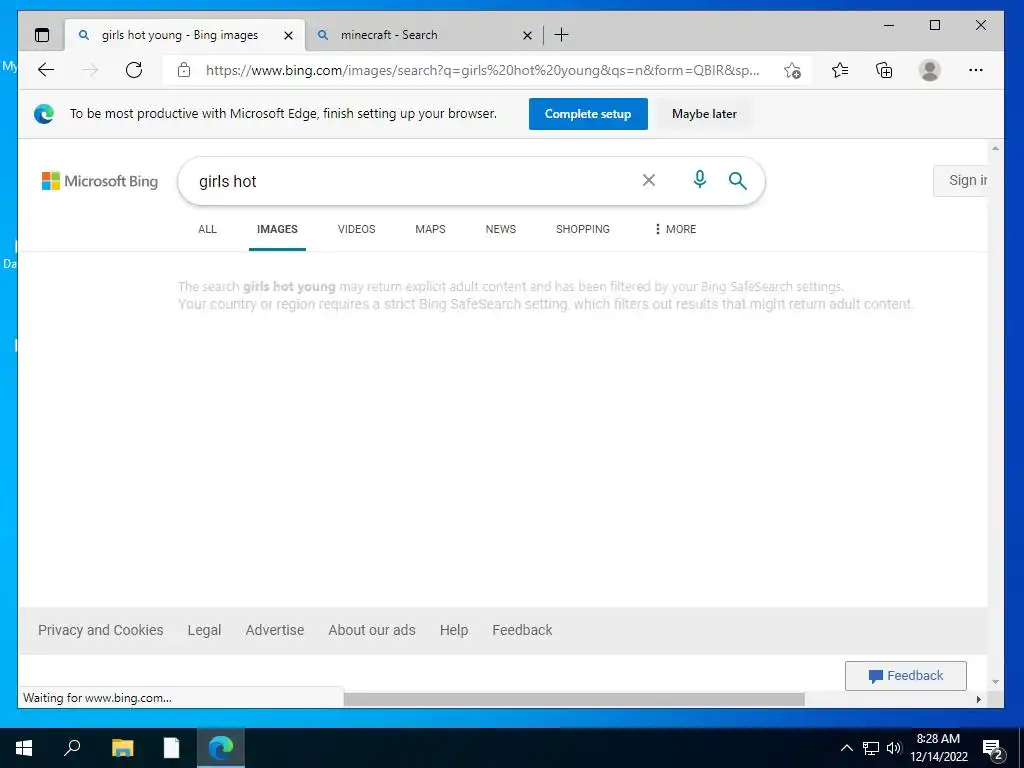1024x768 pixels.
Task: Click Complete setup button
Action: click(x=588, y=114)
